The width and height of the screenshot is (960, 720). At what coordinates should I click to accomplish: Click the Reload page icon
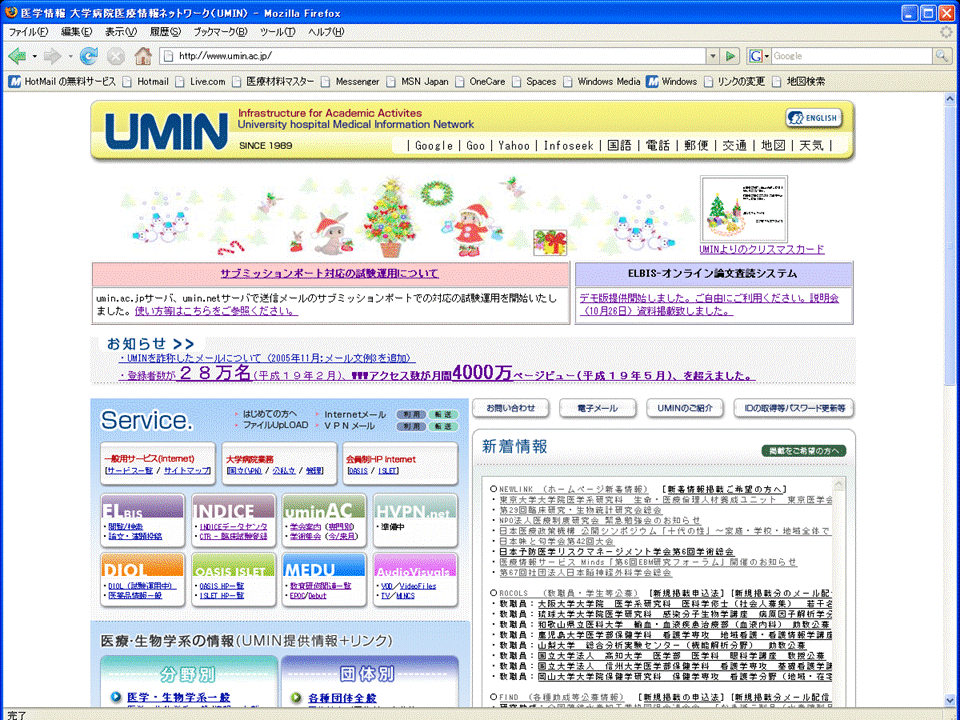(x=89, y=56)
